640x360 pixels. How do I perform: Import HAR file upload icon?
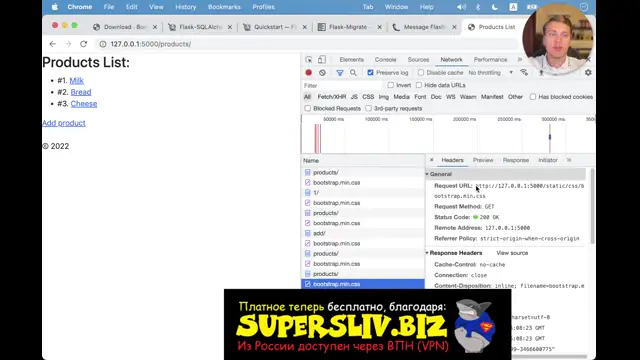pyautogui.click(x=541, y=73)
